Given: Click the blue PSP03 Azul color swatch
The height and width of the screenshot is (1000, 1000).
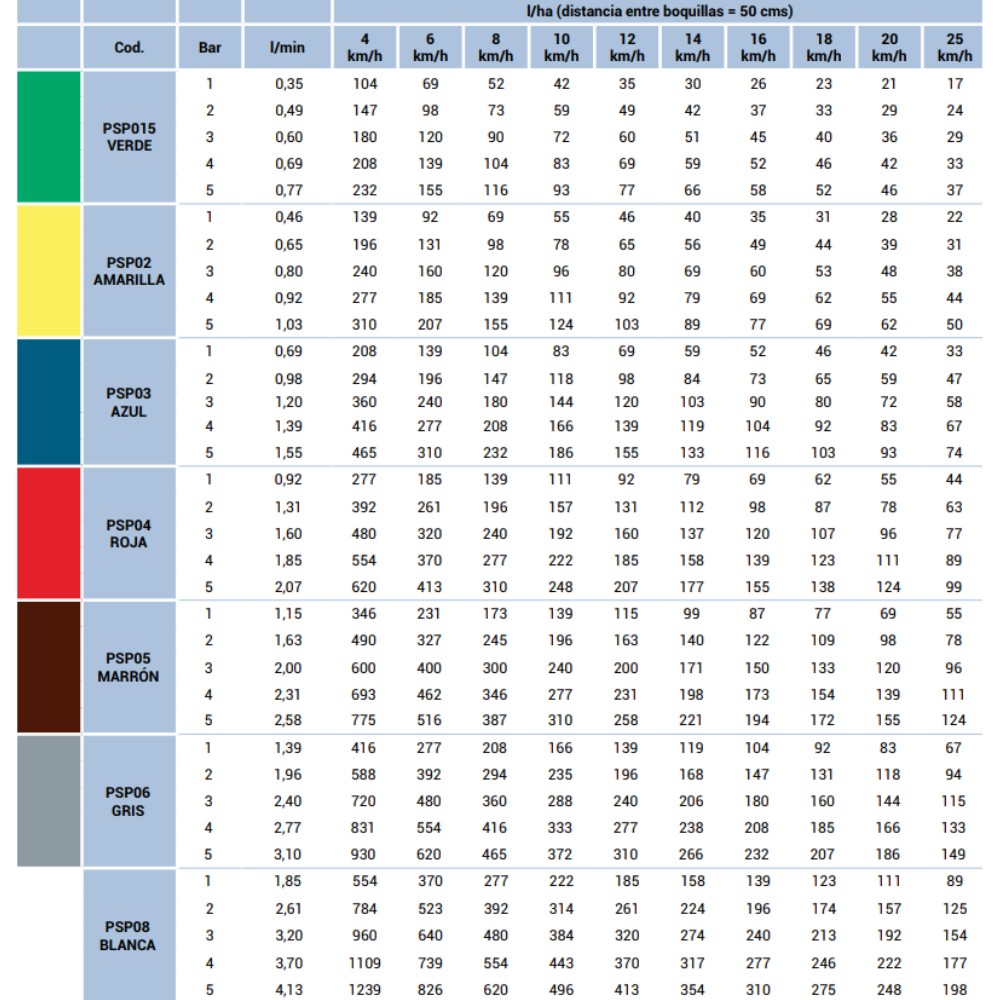Looking at the screenshot, I should (49, 402).
